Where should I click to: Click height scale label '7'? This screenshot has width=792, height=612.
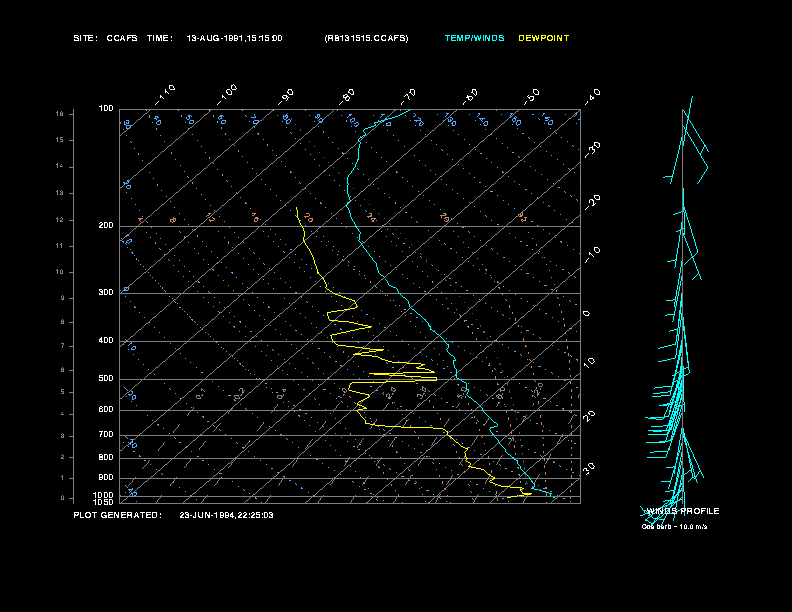(63, 346)
